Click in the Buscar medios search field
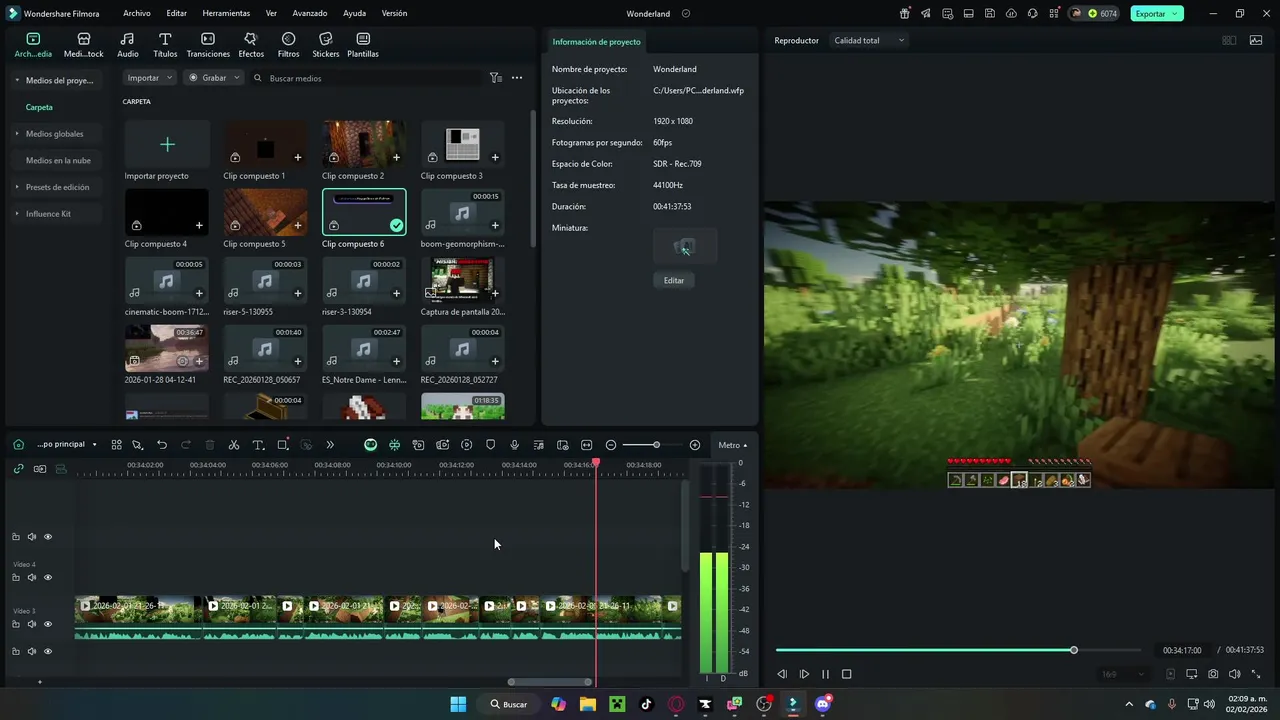The image size is (1280, 720). click(x=366, y=78)
